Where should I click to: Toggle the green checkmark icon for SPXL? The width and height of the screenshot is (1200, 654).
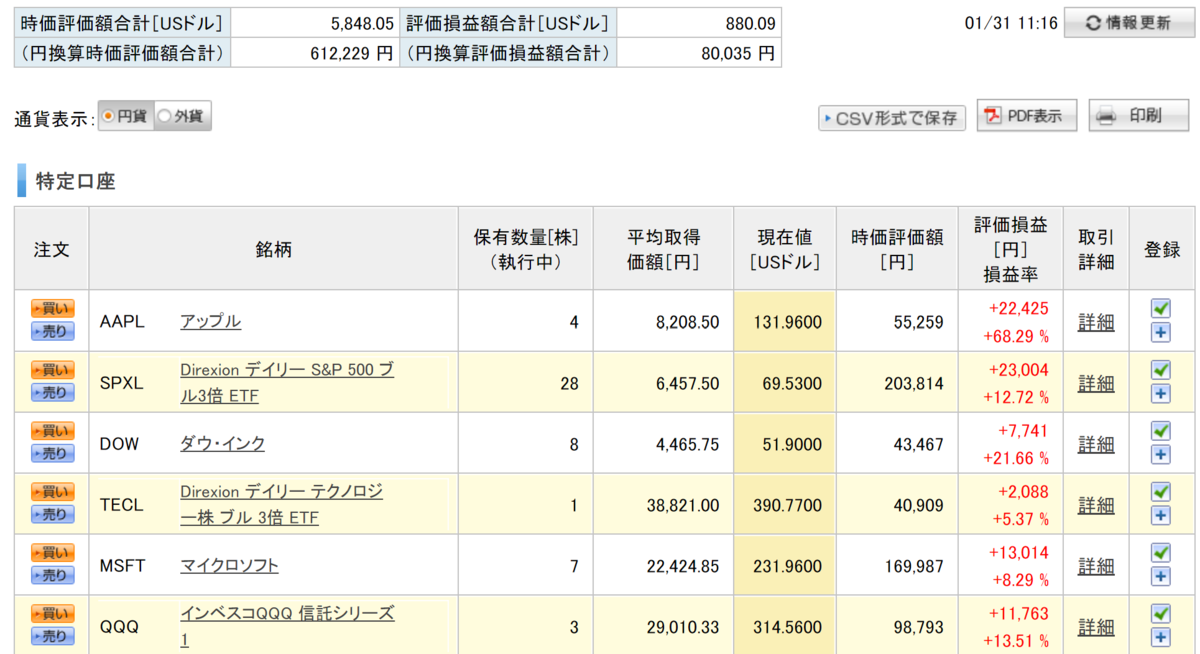coord(1161,370)
